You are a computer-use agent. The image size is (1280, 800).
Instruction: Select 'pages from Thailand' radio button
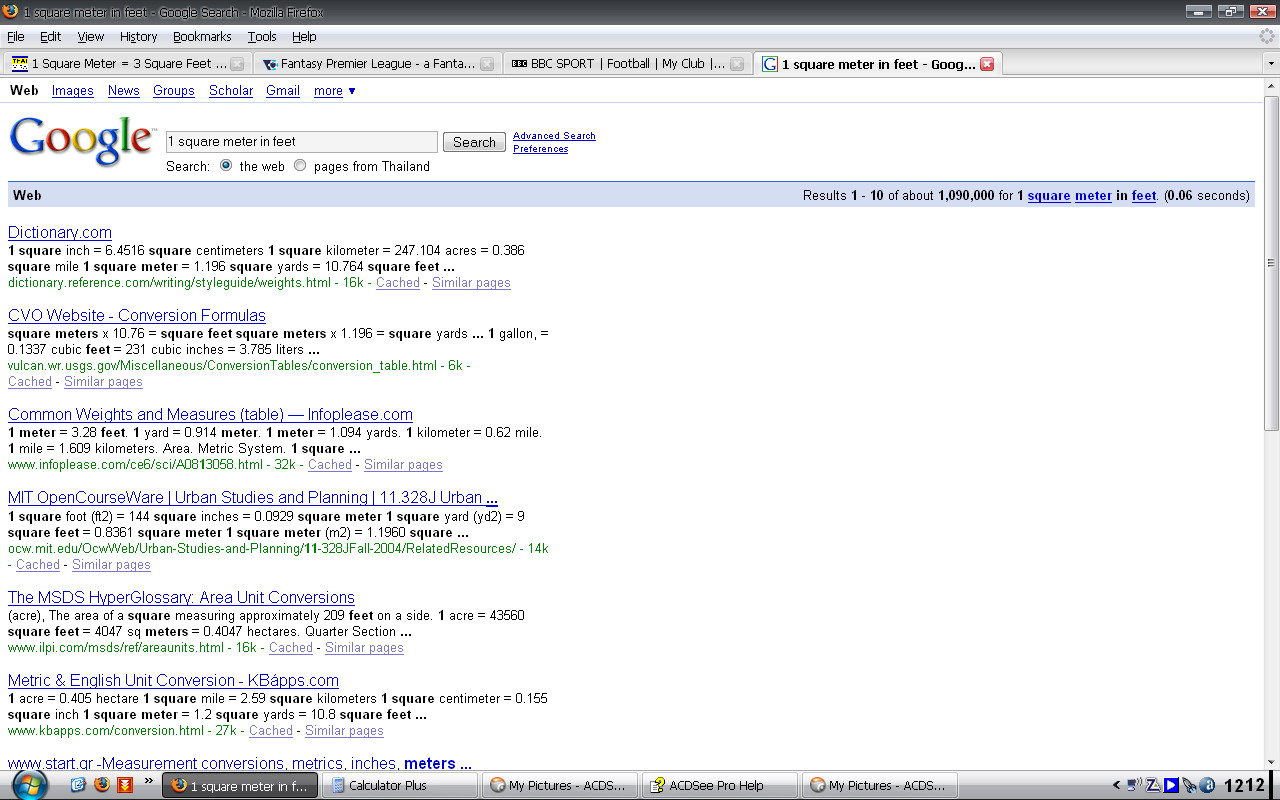pyautogui.click(x=300, y=166)
